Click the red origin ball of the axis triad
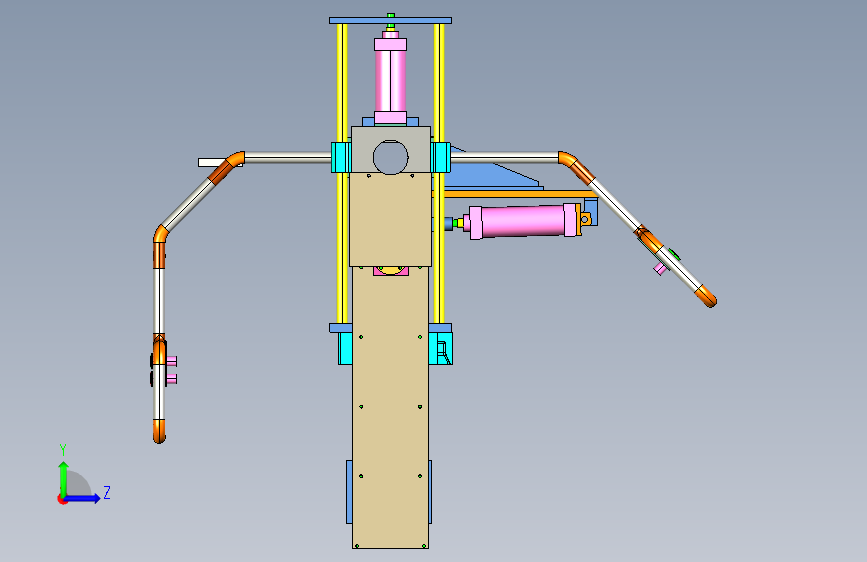This screenshot has width=867, height=562. 61,499
